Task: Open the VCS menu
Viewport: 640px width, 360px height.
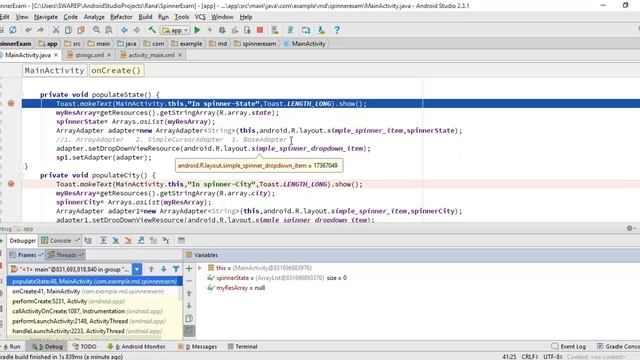Action: point(200,17)
